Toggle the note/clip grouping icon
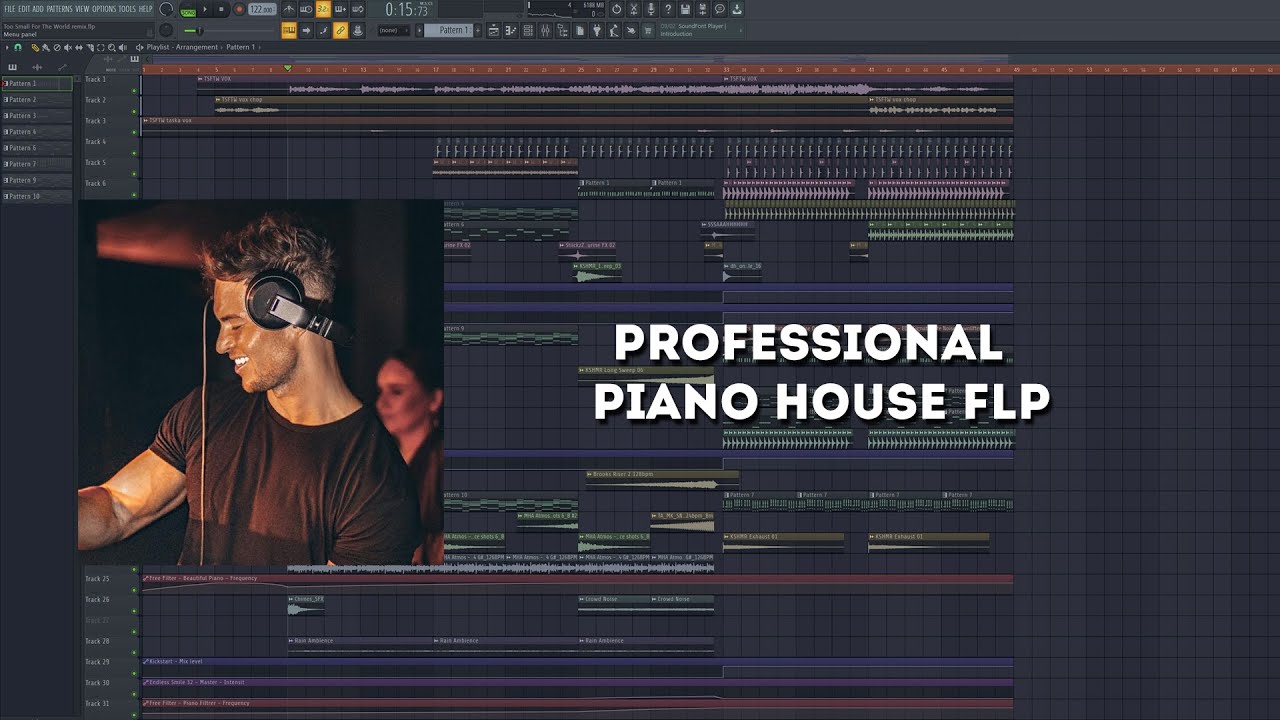Viewport: 1280px width, 720px height. 323,30
